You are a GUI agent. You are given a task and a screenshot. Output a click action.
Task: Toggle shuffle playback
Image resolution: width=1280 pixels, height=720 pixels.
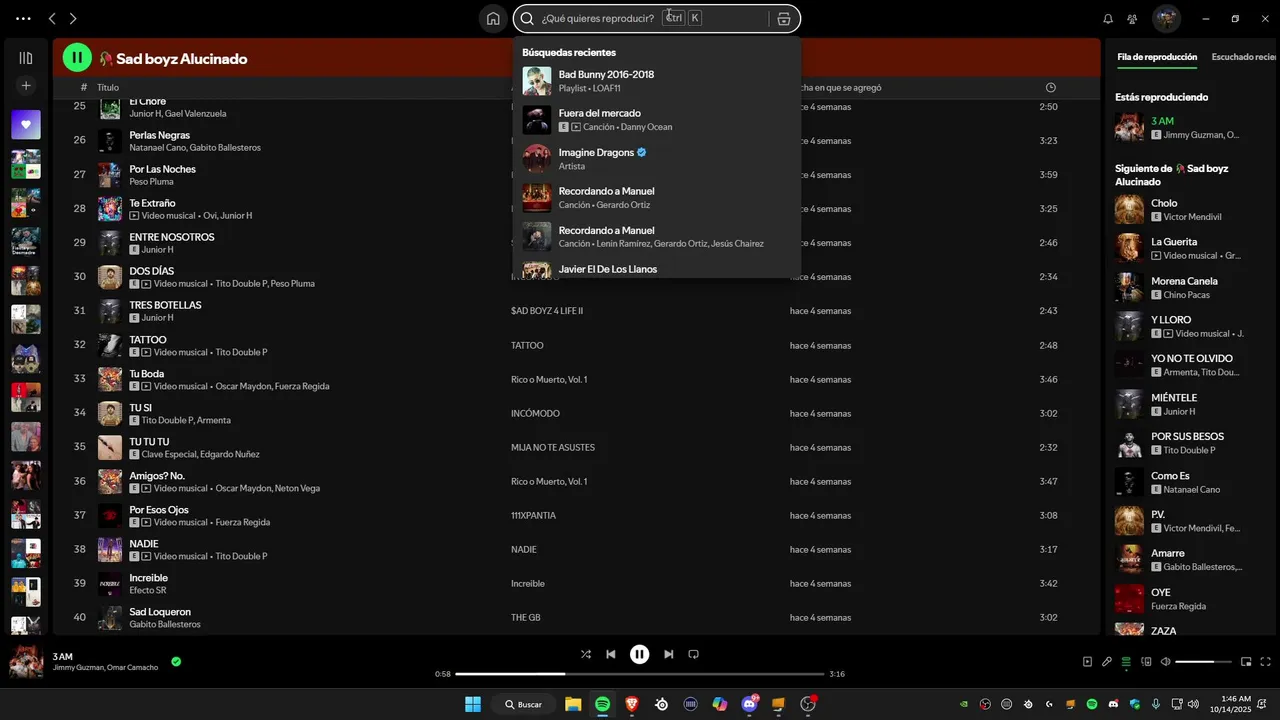coord(586,654)
